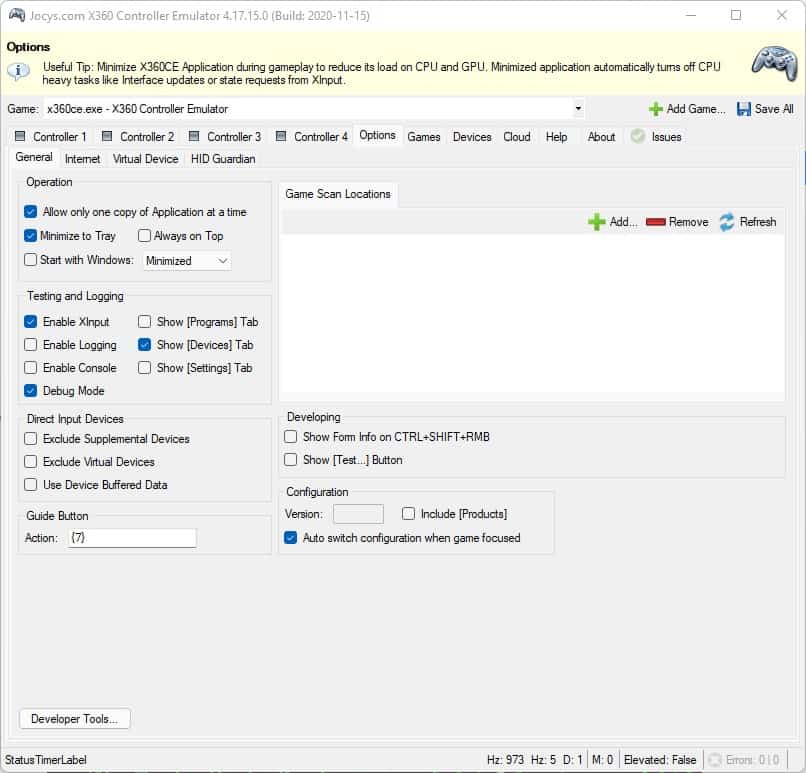The width and height of the screenshot is (806, 773).
Task: Click the app icon in title bar
Action: pyautogui.click(x=16, y=15)
